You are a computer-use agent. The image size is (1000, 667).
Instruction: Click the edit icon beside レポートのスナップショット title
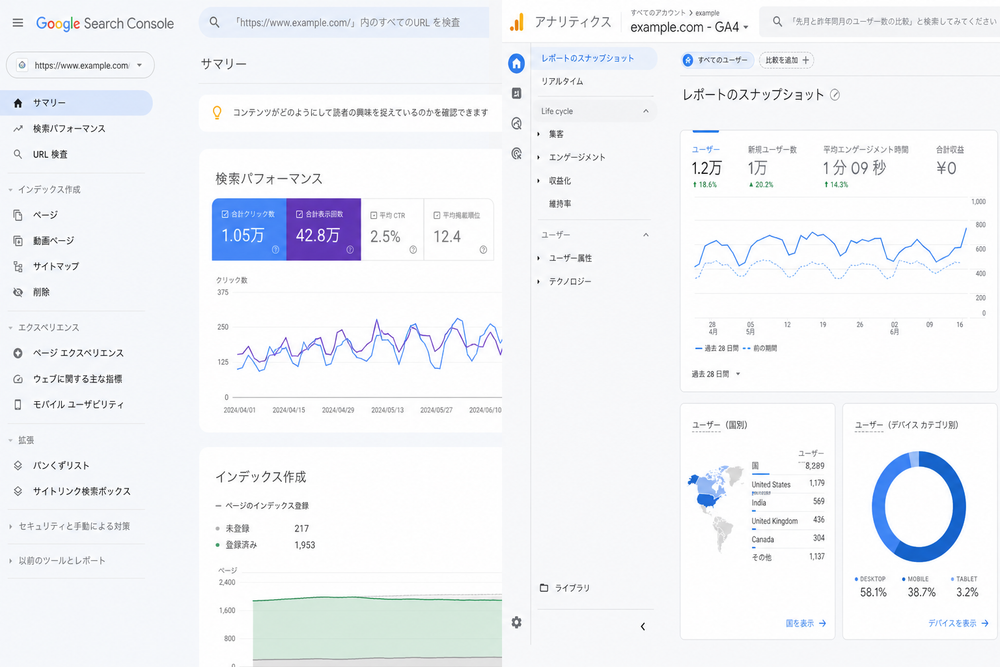tap(835, 95)
